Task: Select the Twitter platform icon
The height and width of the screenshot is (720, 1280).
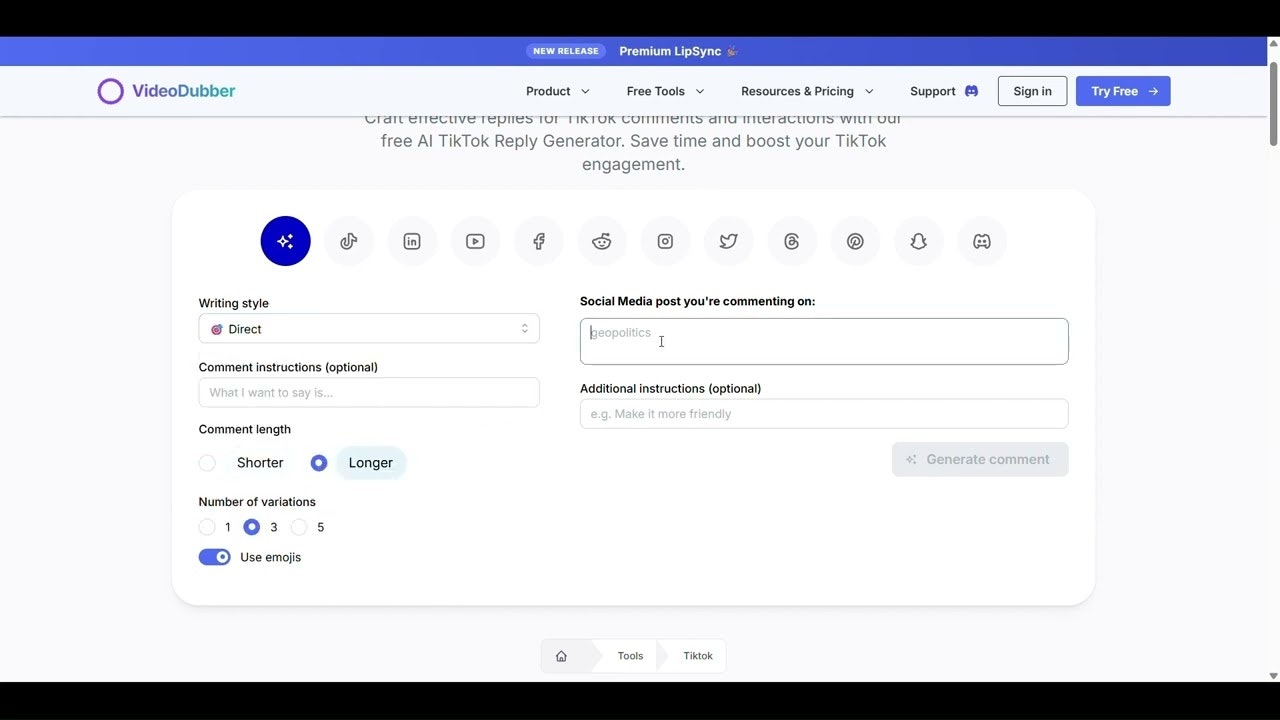Action: pyautogui.click(x=729, y=241)
